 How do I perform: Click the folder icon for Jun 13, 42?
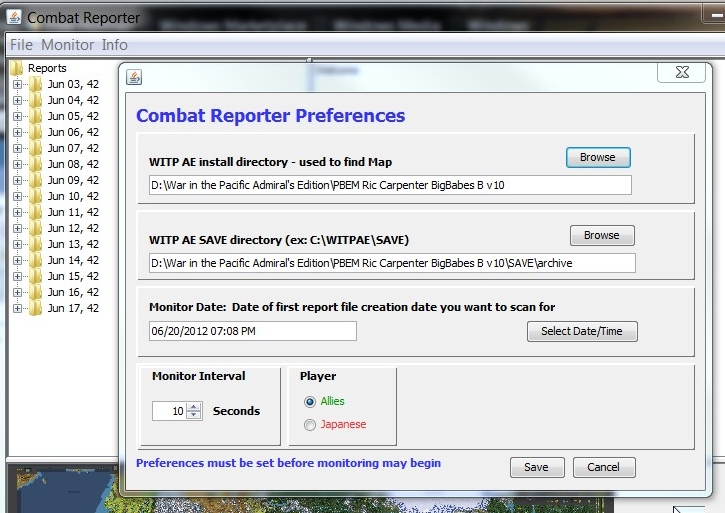[36, 244]
